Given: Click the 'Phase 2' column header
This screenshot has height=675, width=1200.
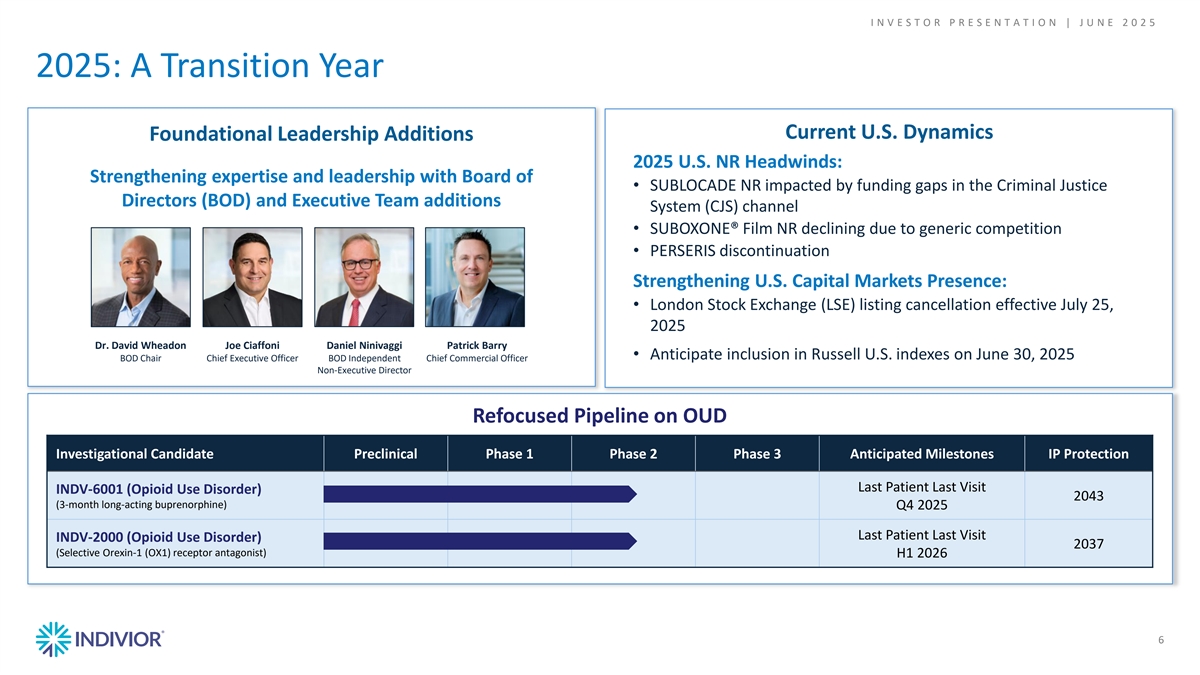Looking at the screenshot, I should [x=633, y=454].
